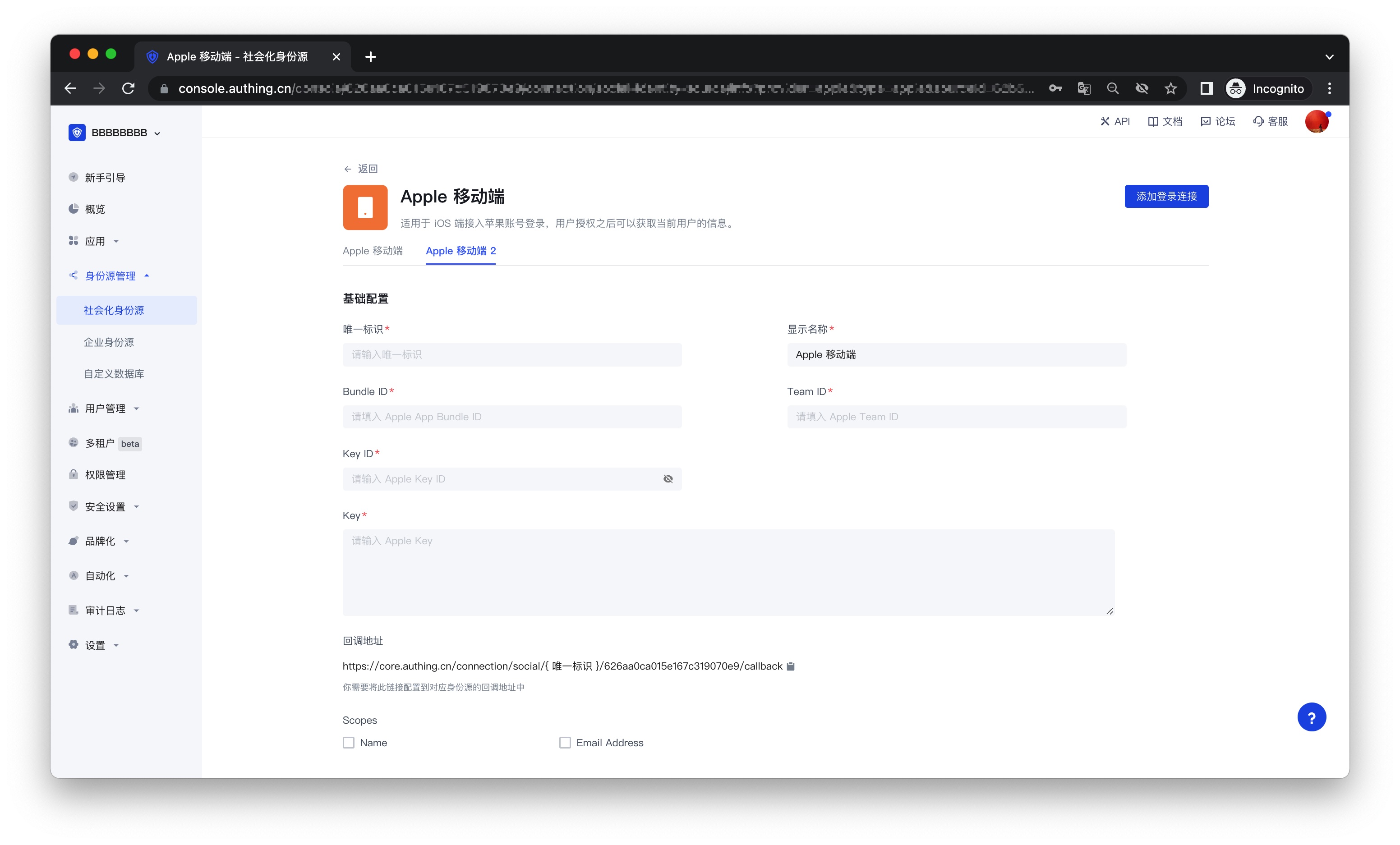Open the user avatar in top right
The image size is (1400, 845).
(1316, 122)
